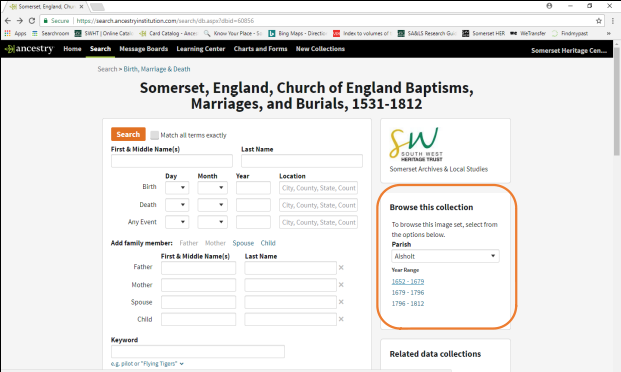The width and height of the screenshot is (621, 372).
Task: Add a Father family member
Action: 189,243
